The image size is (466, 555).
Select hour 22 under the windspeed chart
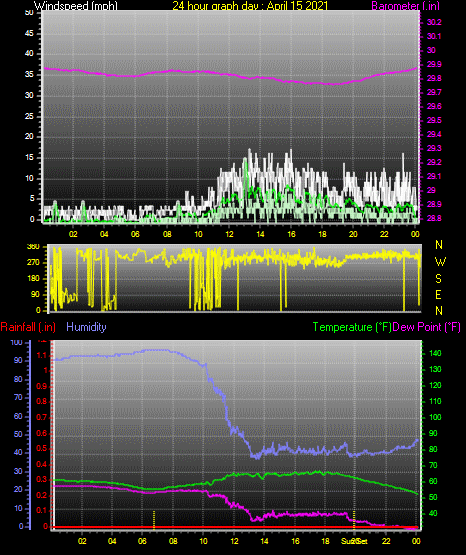tap(384, 234)
